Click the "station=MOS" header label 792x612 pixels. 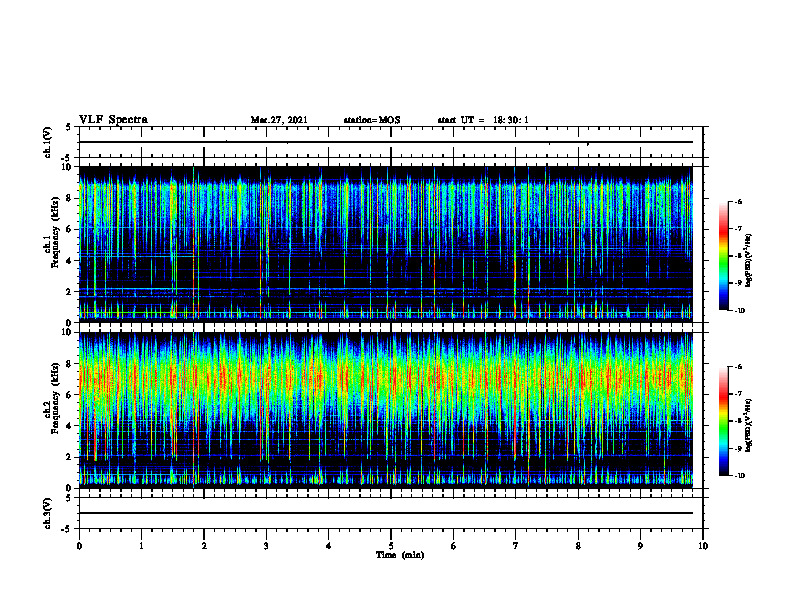pos(372,120)
